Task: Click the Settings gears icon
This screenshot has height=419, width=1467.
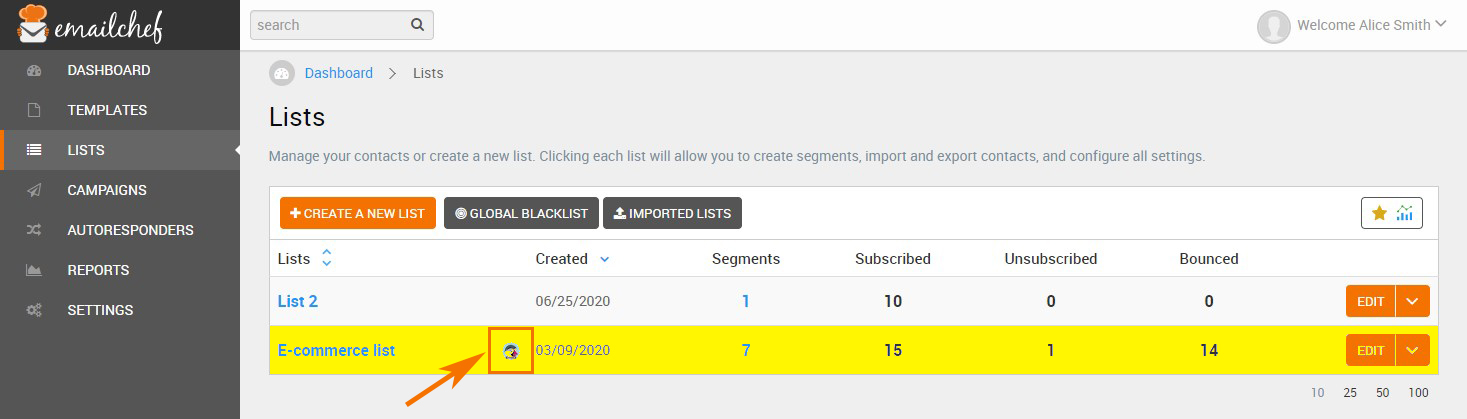Action: pyautogui.click(x=34, y=310)
